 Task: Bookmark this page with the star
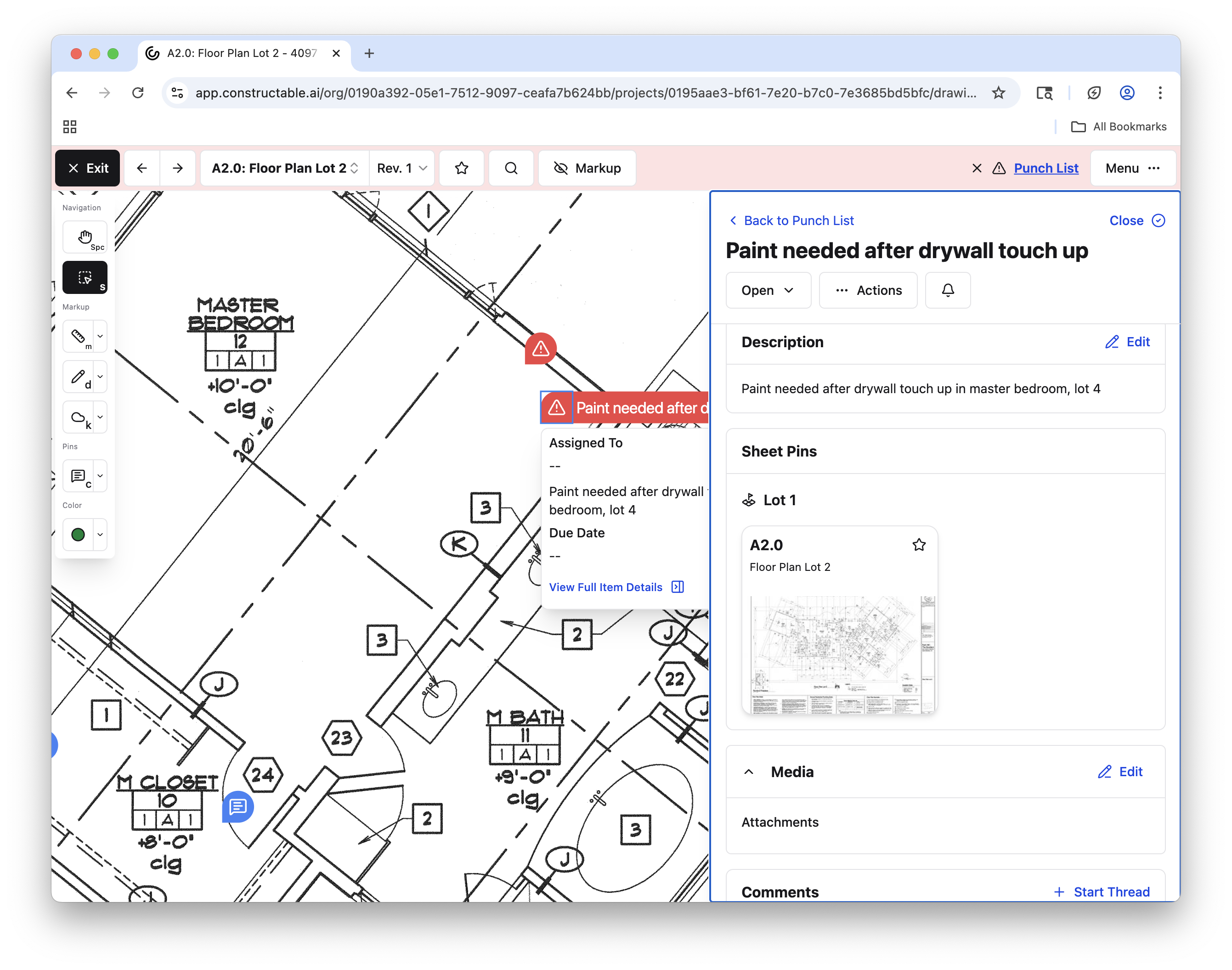tap(999, 93)
